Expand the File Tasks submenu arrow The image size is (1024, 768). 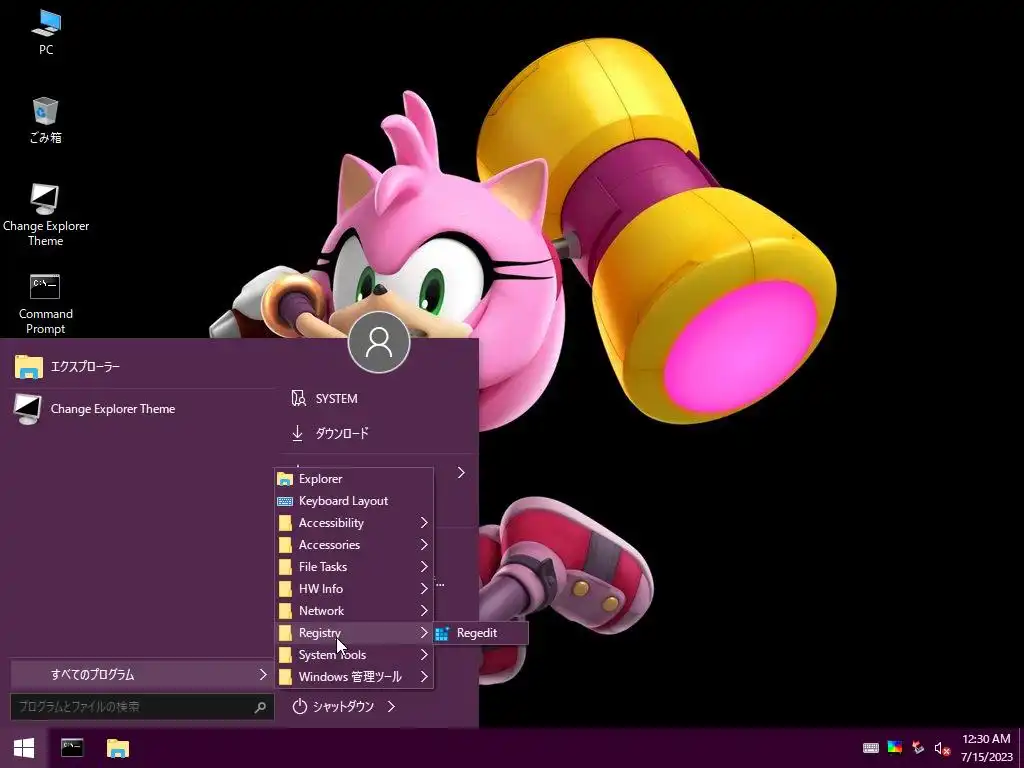(x=424, y=566)
